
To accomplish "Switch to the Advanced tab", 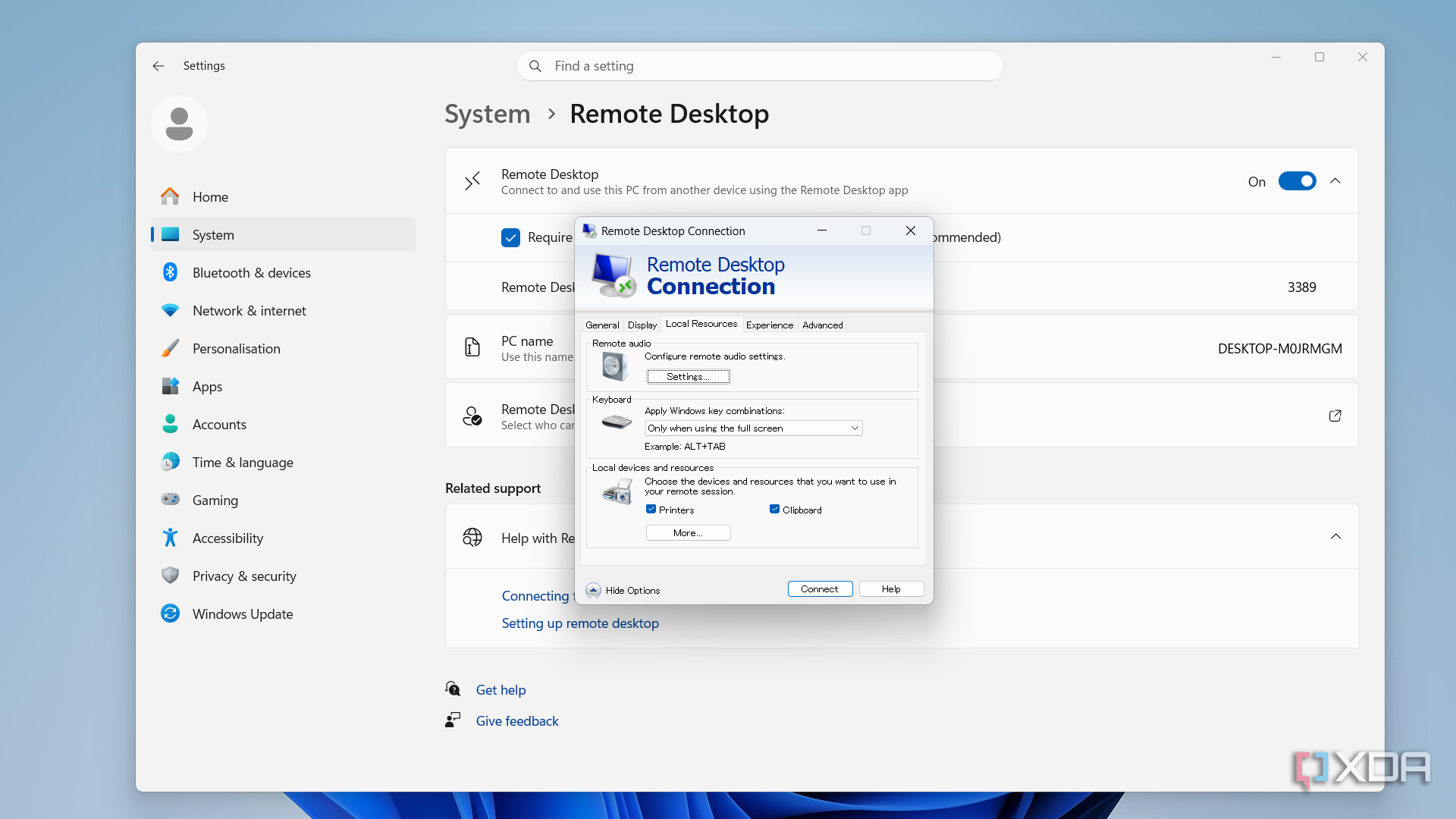I will 823,325.
